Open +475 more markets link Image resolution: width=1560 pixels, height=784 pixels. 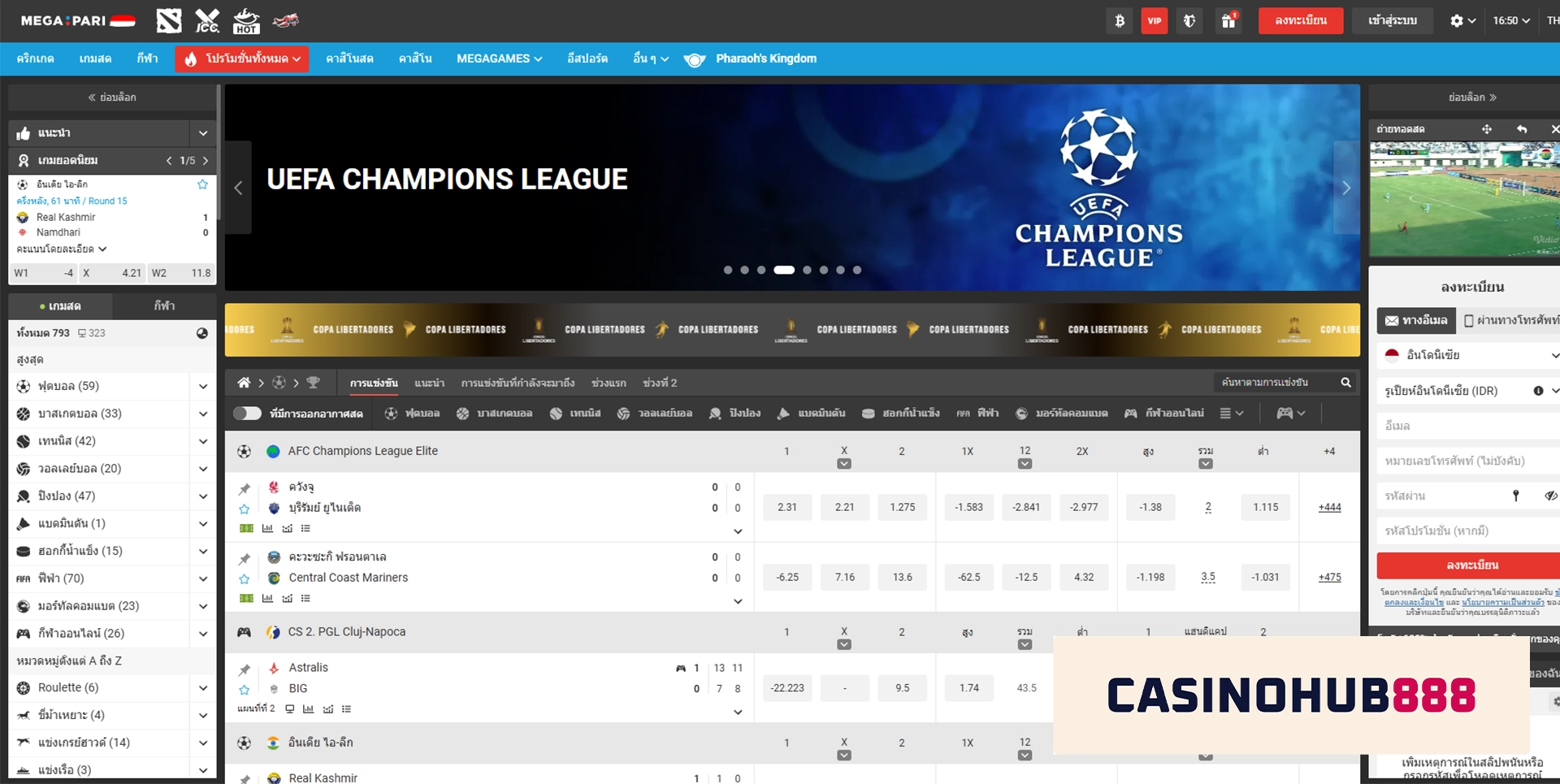point(1329,577)
